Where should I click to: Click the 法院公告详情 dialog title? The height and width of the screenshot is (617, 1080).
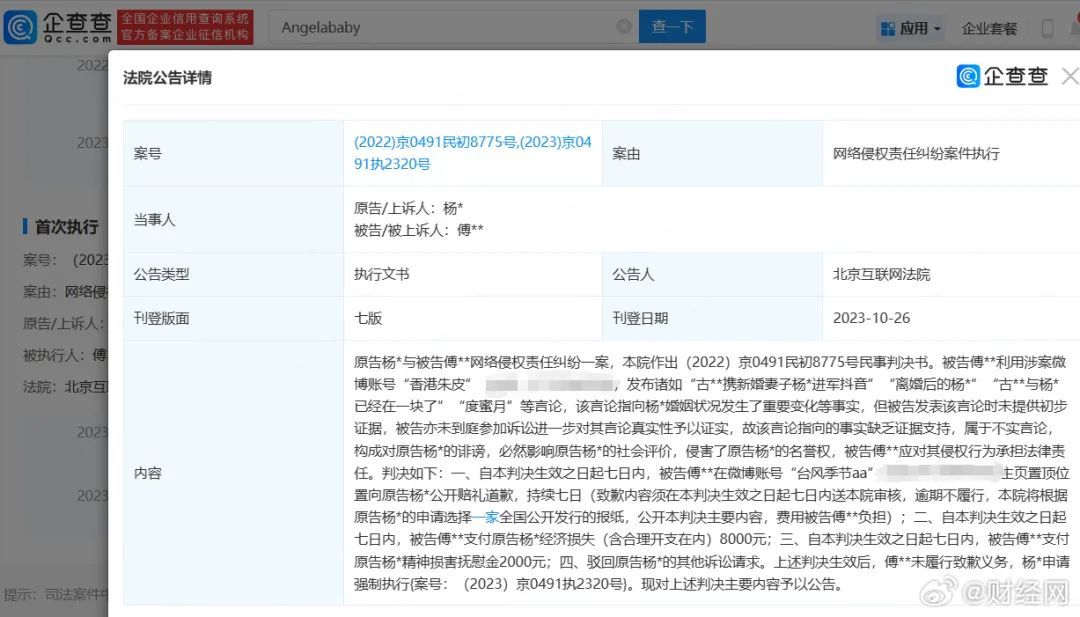167,77
